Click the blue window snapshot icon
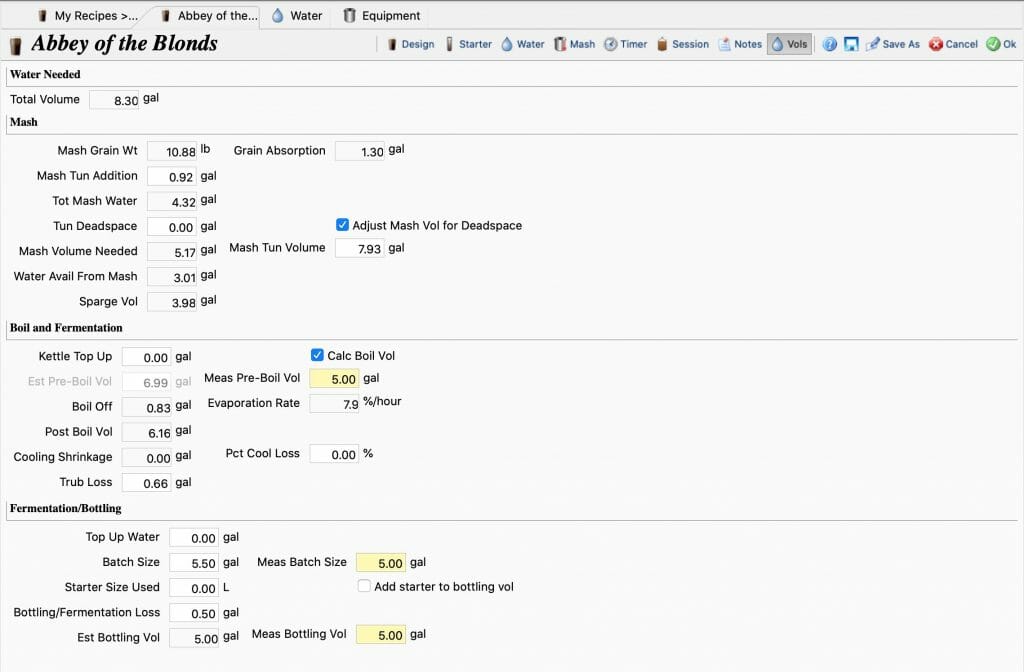The image size is (1024, 672). pyautogui.click(x=851, y=44)
